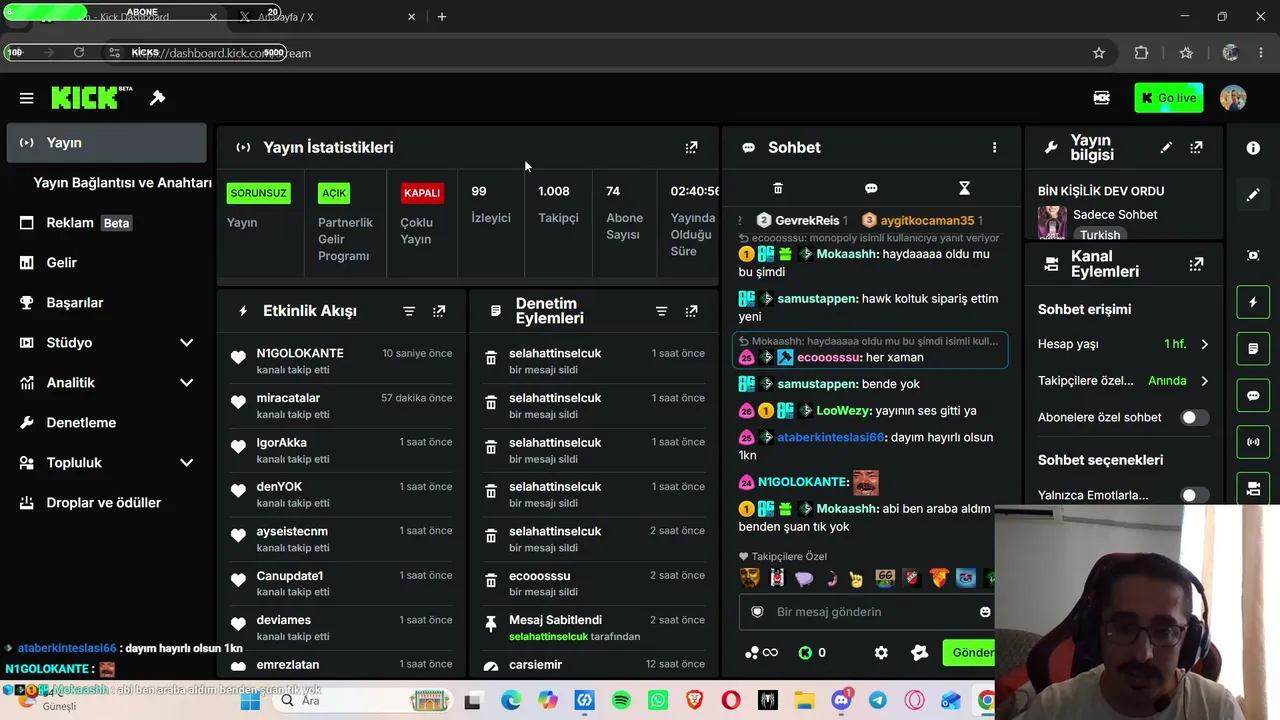Click the browser address bar
Image resolution: width=1280 pixels, height=720 pixels.
click(600, 53)
